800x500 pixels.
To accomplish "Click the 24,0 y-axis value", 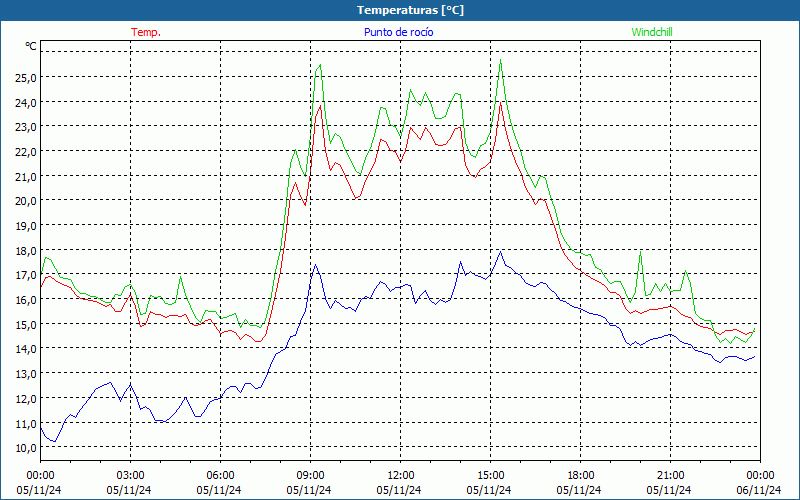I will [x=26, y=102].
